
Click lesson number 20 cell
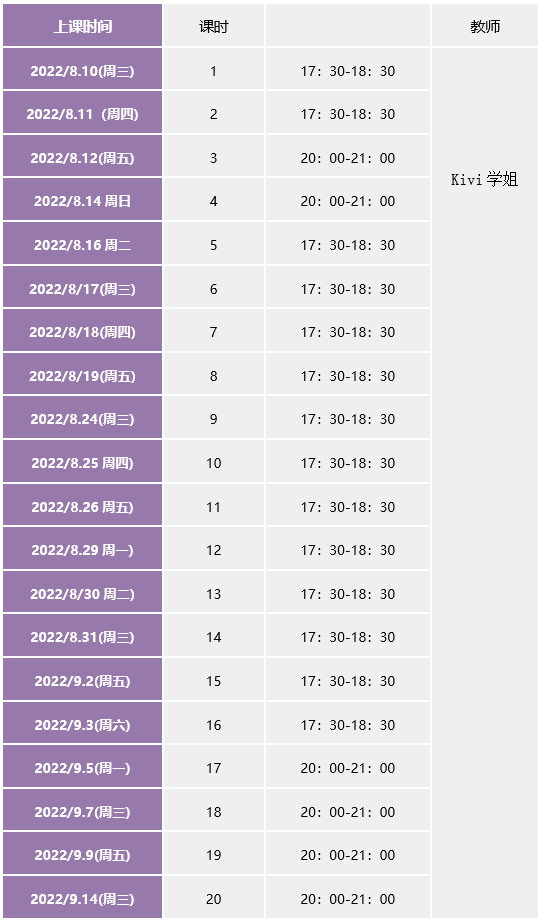point(214,898)
